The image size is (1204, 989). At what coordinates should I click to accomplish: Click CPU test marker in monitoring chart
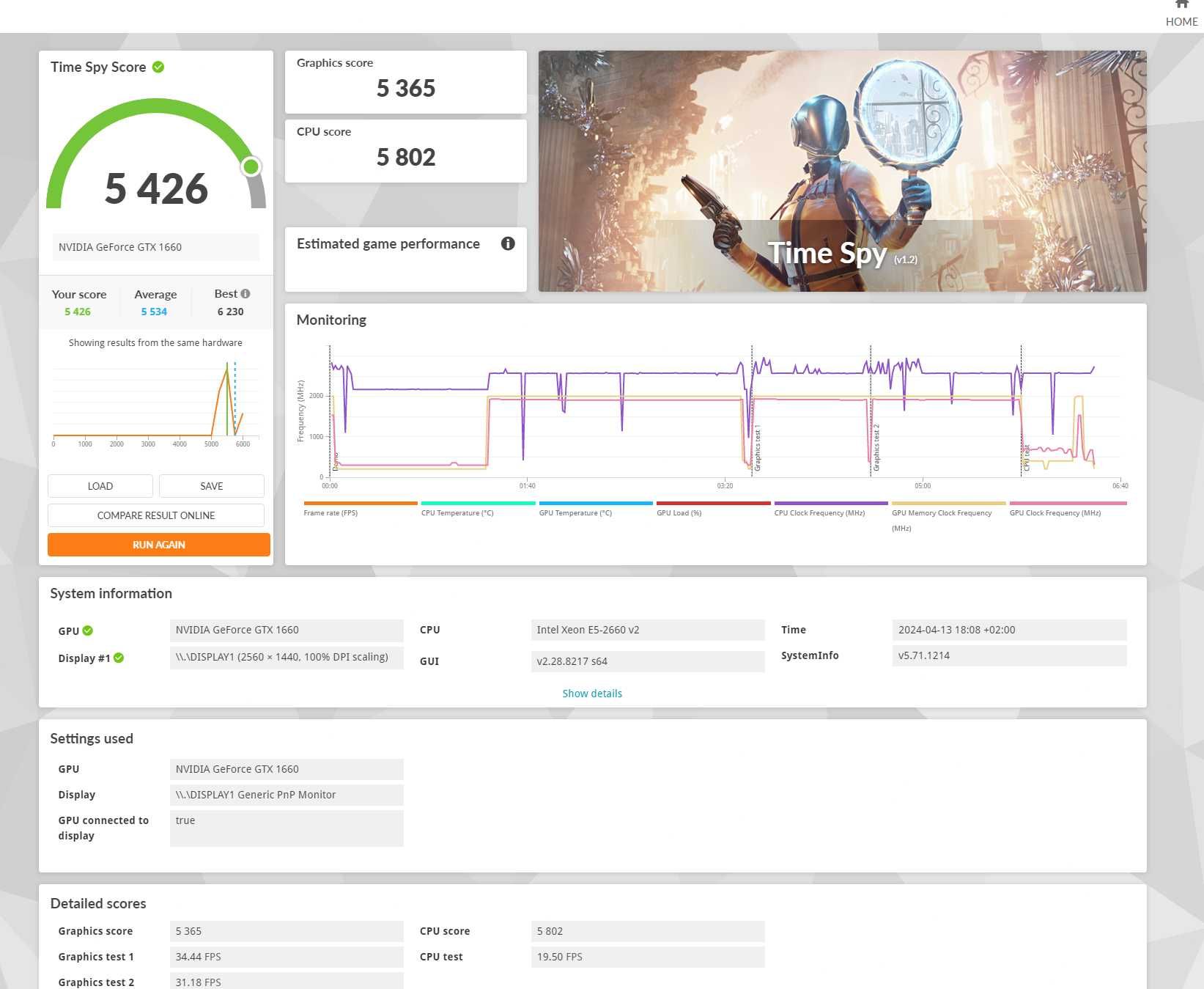(x=1027, y=457)
